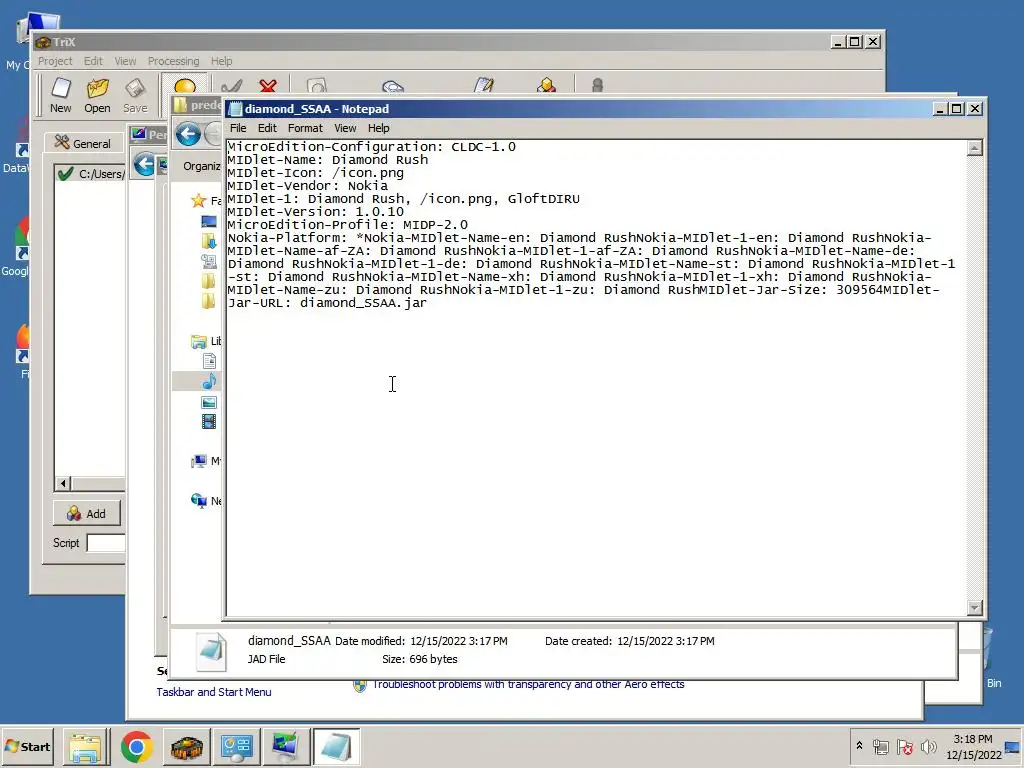Click the Personalization monitor taskbar icon
This screenshot has height=768, width=1024.
pyautogui.click(x=285, y=747)
